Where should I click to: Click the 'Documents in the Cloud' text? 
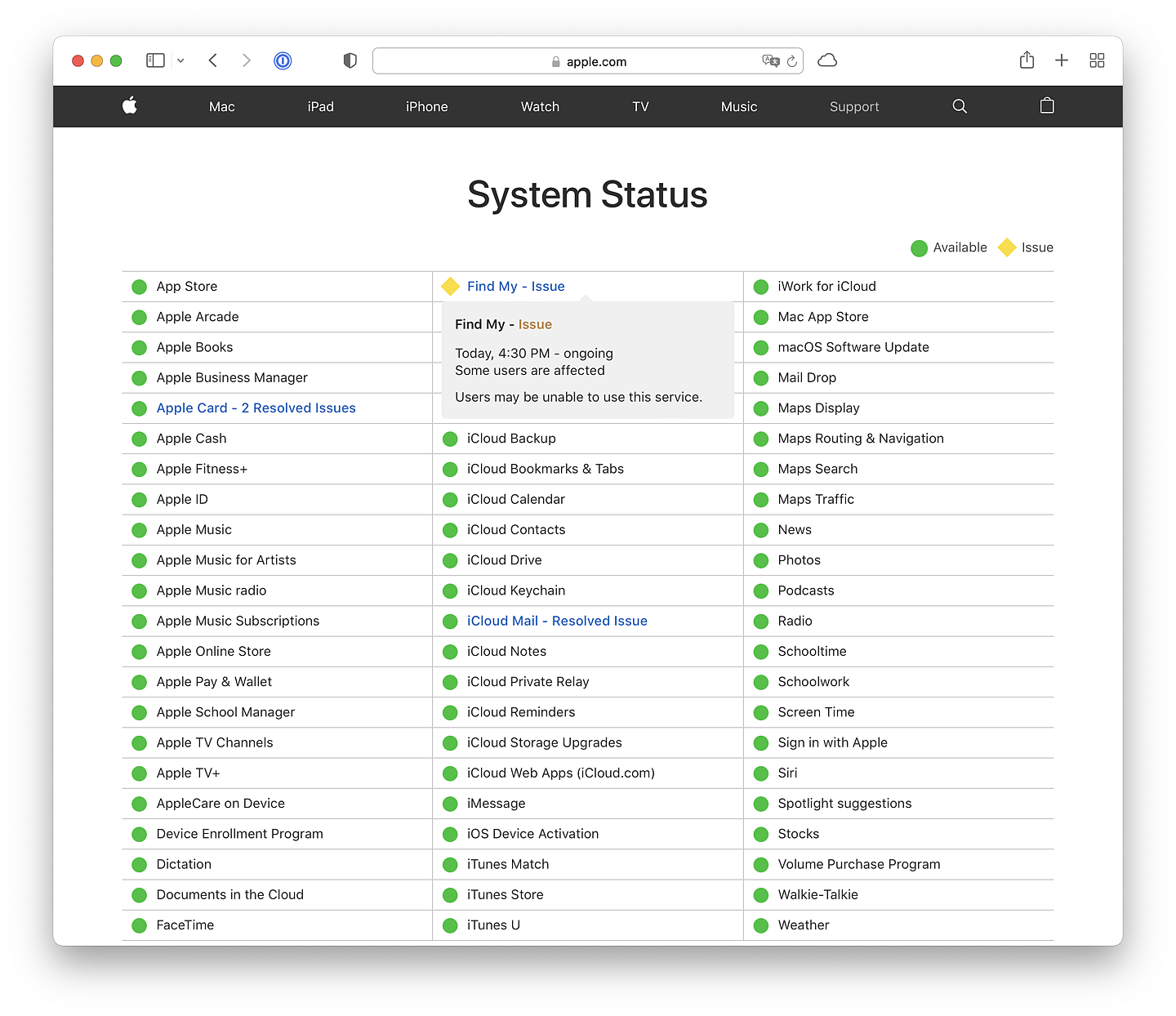(x=230, y=895)
